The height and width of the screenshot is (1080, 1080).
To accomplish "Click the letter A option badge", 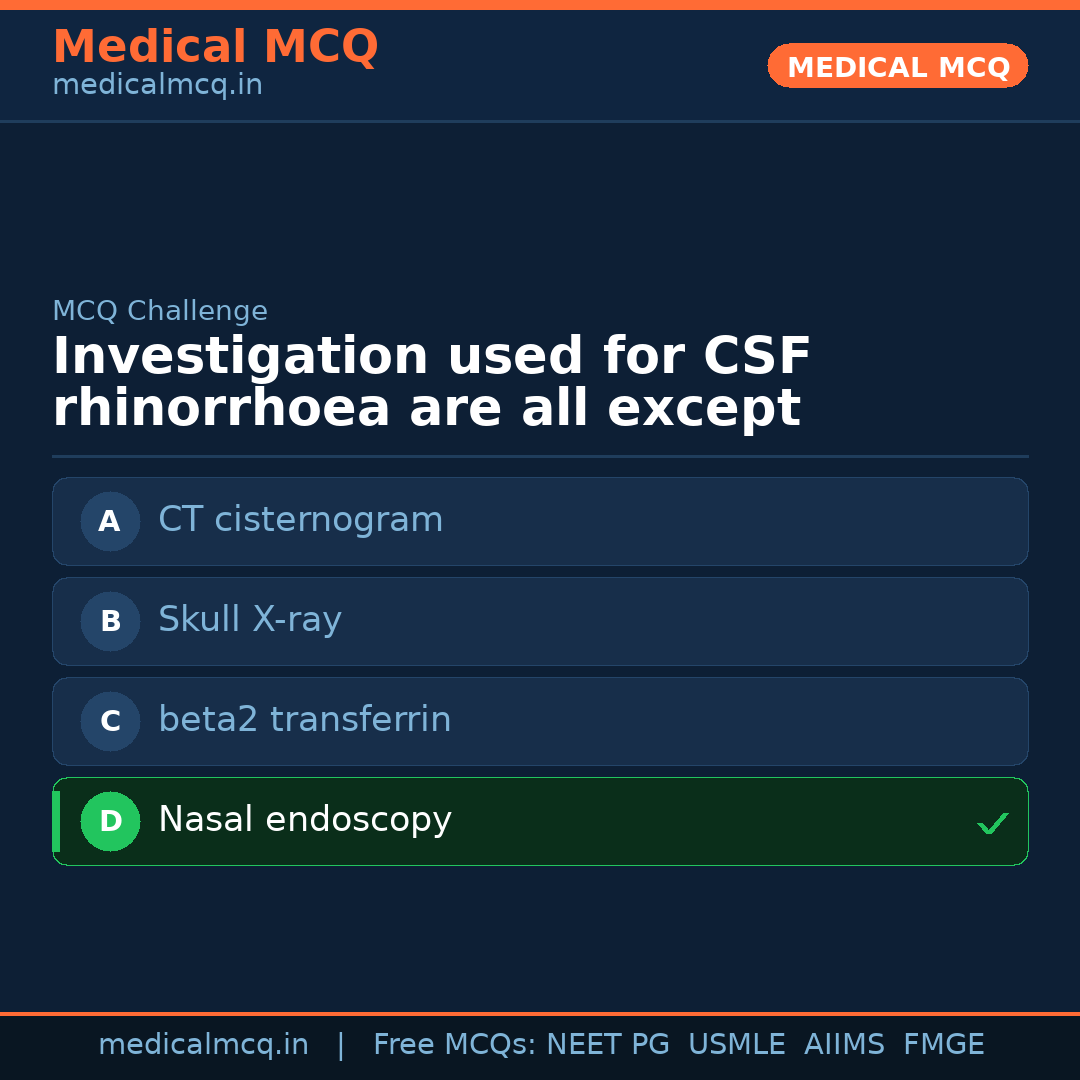I will tap(110, 521).
